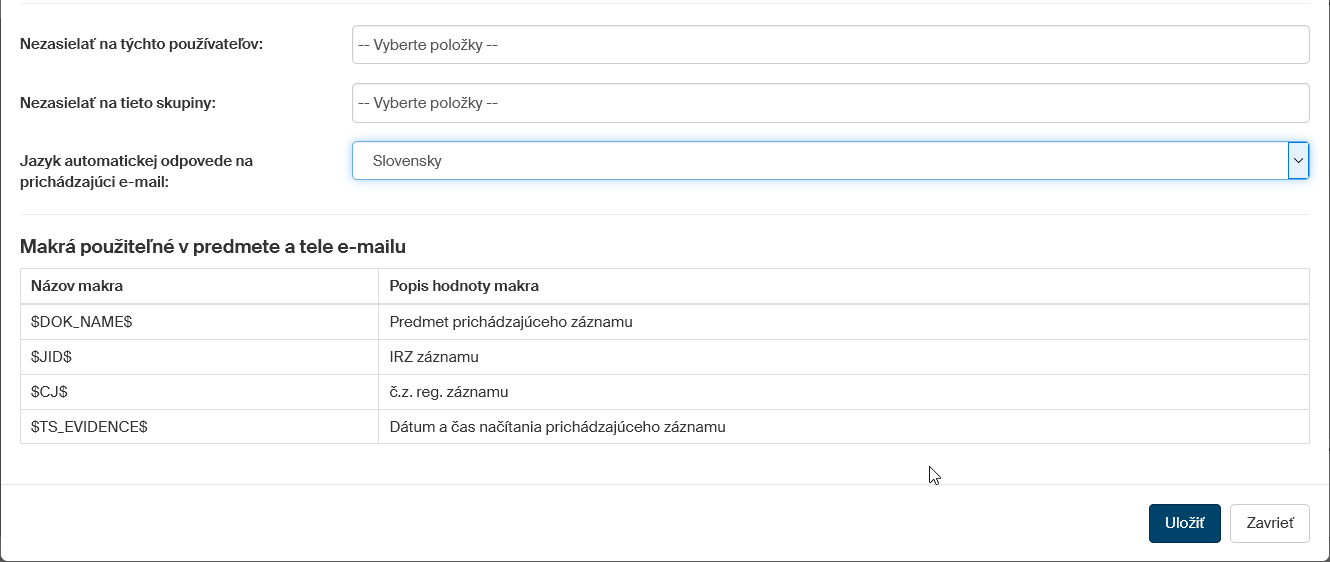
Task: Click the Predmet prichádzajúceho záznamu description
Action: [511, 322]
